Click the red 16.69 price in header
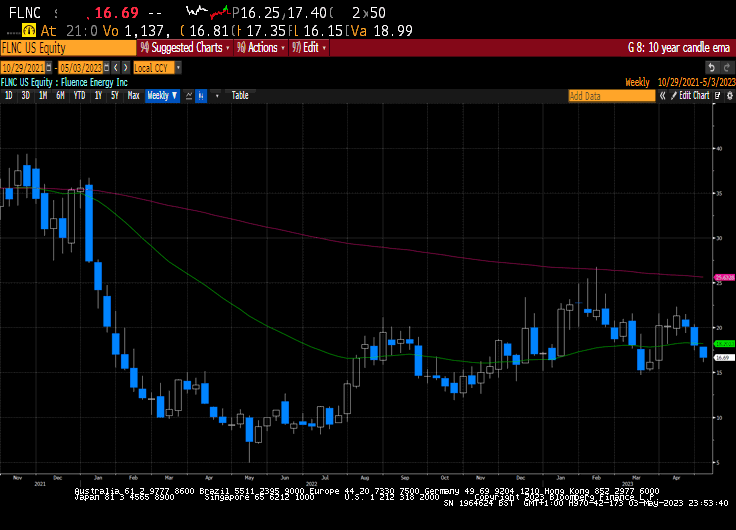The height and width of the screenshot is (530, 736). click(x=117, y=13)
